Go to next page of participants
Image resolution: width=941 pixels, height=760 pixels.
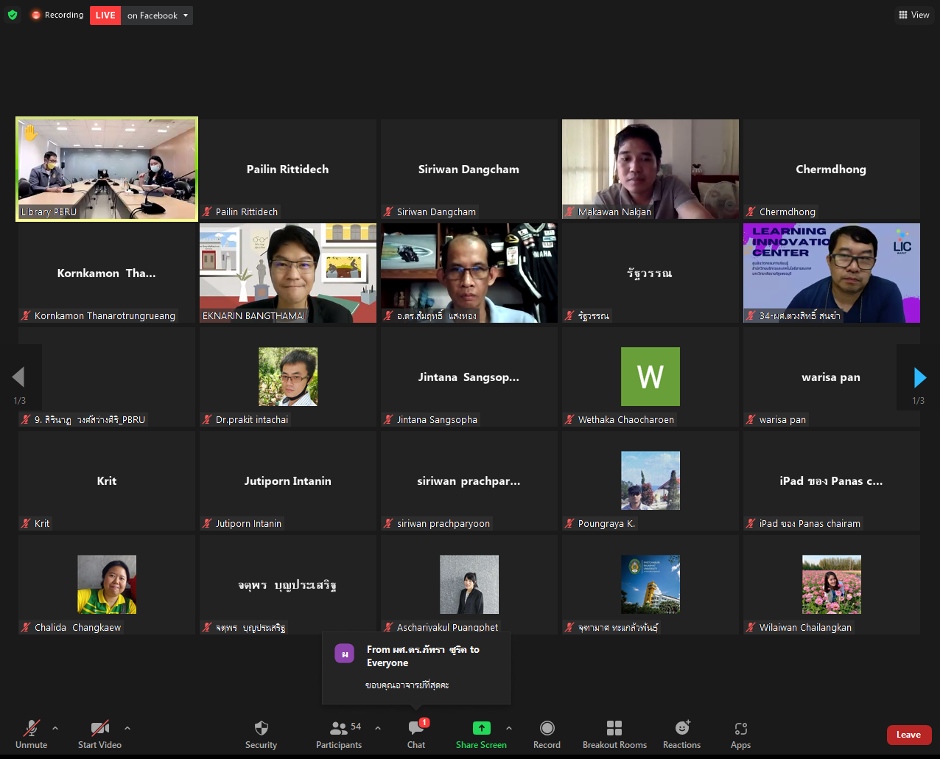[919, 378]
